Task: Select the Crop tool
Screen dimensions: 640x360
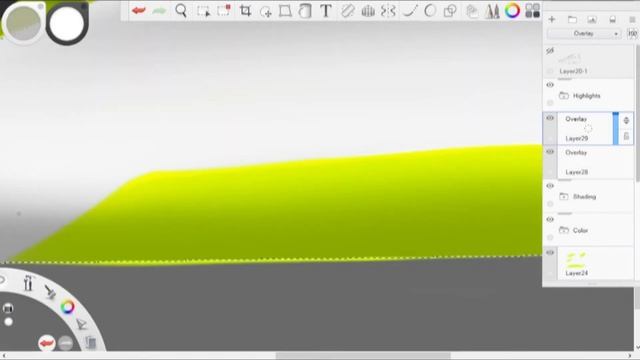Action: [x=245, y=11]
